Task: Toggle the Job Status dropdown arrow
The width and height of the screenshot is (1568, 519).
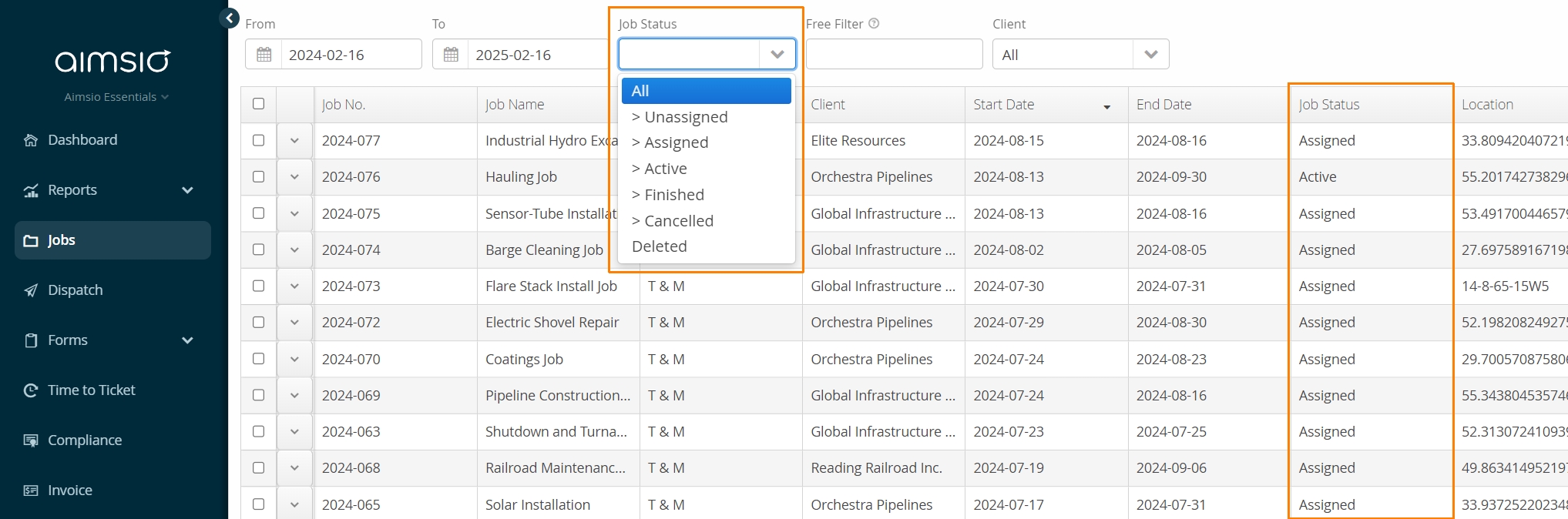Action: coord(777,55)
